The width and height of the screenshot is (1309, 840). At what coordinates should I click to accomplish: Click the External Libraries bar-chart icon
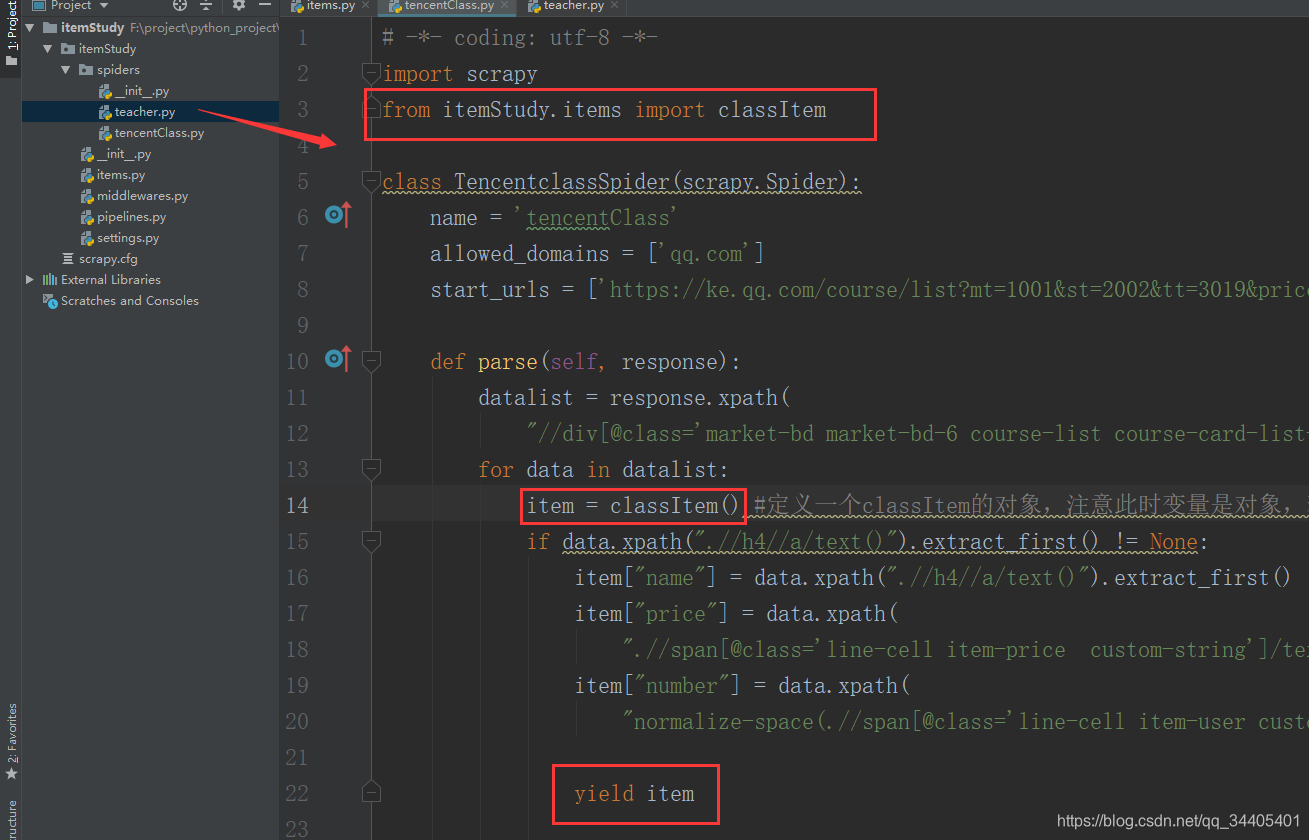pyautogui.click(x=50, y=280)
